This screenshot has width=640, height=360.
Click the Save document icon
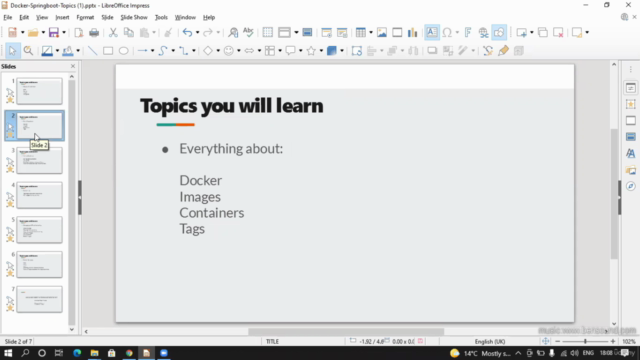[53, 32]
